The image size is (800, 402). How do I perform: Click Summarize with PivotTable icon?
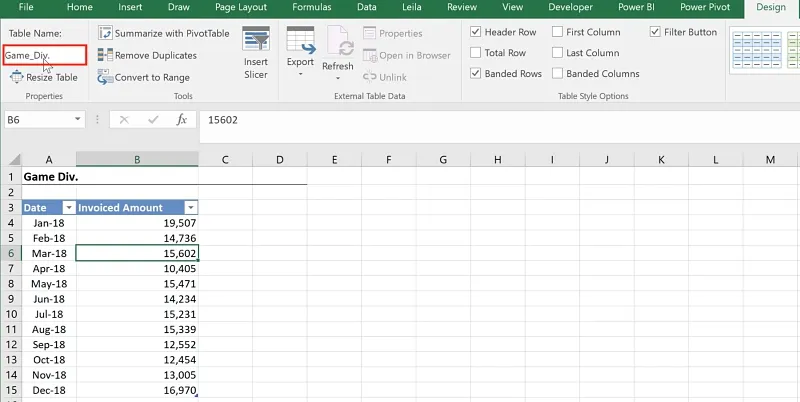[x=105, y=33]
